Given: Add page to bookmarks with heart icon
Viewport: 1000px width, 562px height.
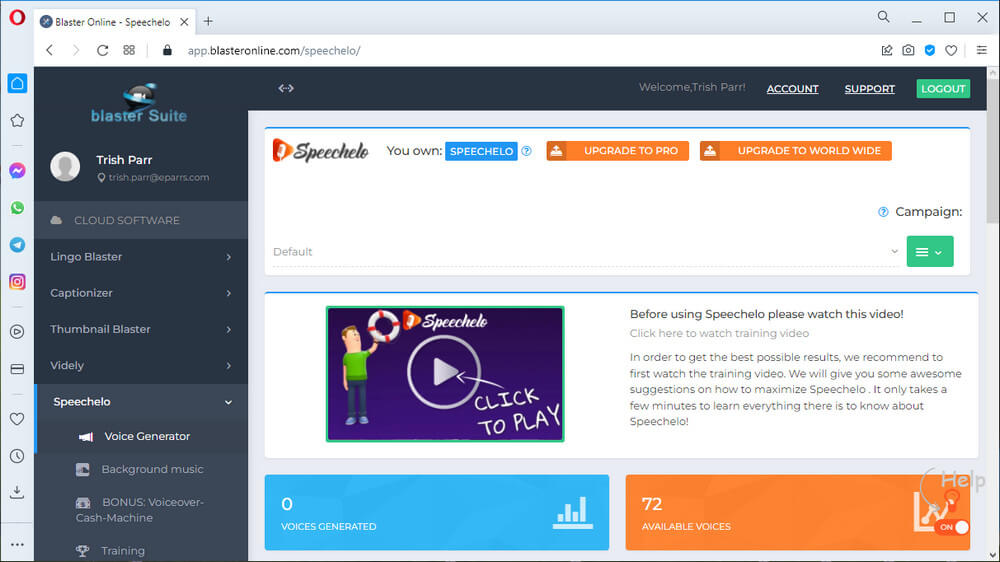Looking at the screenshot, I should [x=951, y=50].
